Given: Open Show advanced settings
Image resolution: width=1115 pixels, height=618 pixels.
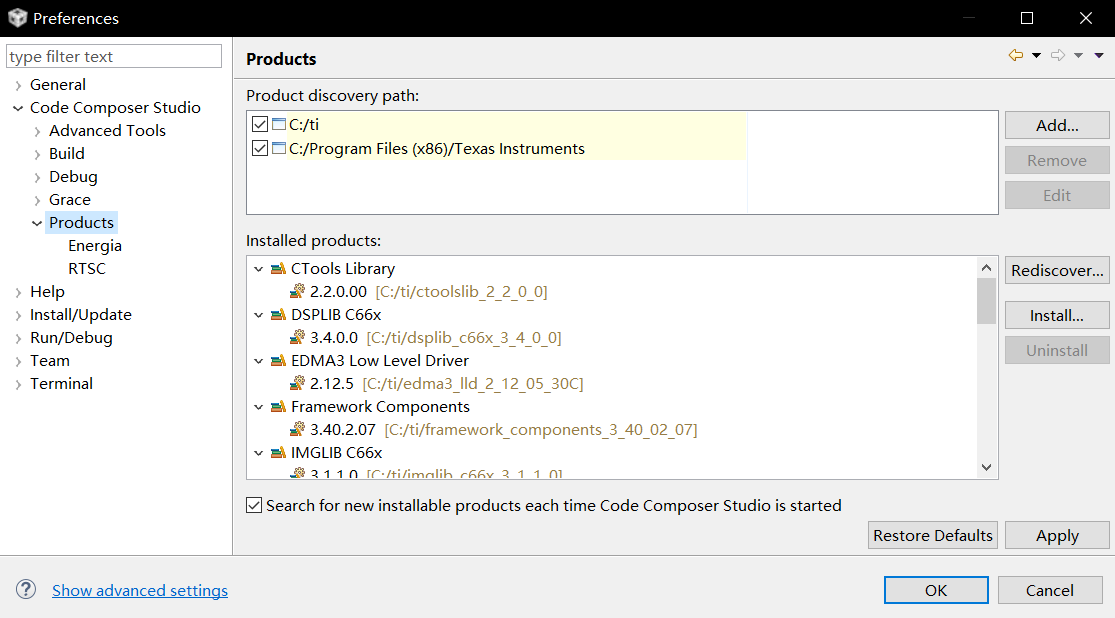Looking at the screenshot, I should pyautogui.click(x=139, y=590).
